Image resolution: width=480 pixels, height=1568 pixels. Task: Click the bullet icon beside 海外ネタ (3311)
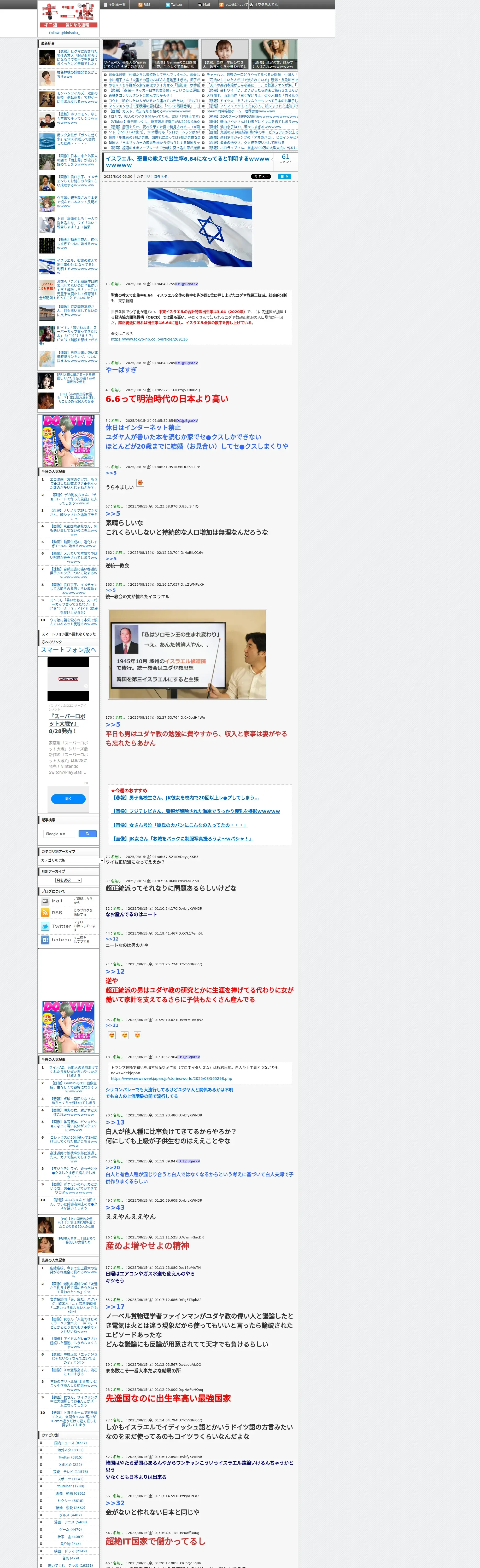tap(41, 1450)
